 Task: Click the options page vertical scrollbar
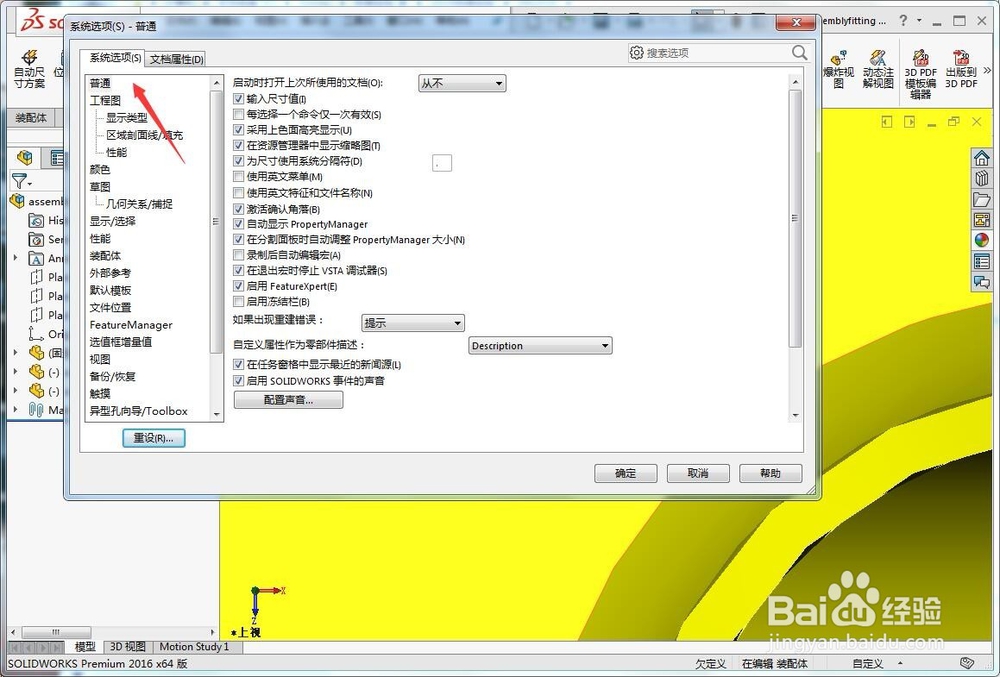[795, 219]
